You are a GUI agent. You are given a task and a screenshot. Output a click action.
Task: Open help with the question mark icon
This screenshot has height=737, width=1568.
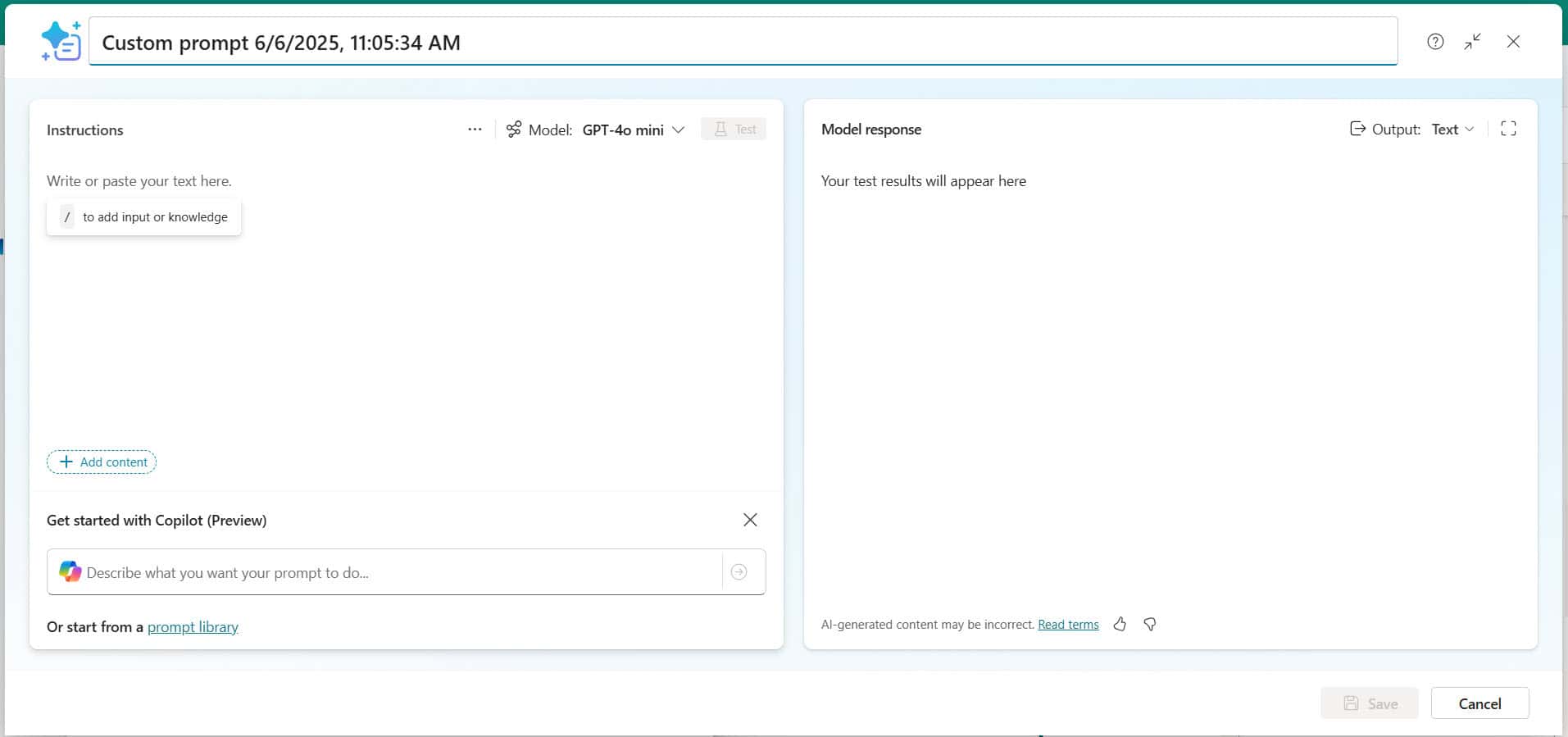pyautogui.click(x=1434, y=42)
